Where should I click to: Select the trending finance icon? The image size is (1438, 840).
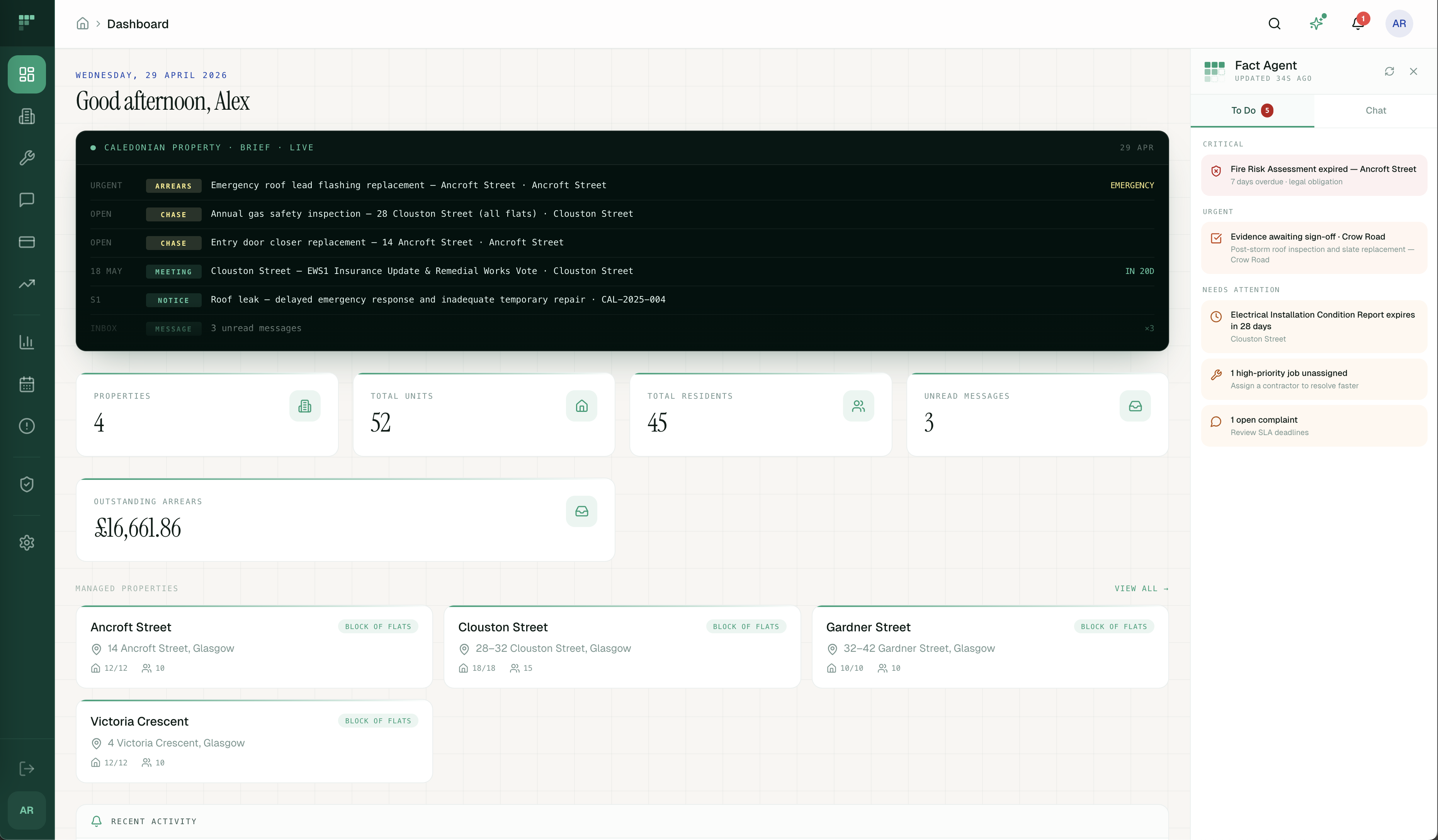click(x=26, y=284)
